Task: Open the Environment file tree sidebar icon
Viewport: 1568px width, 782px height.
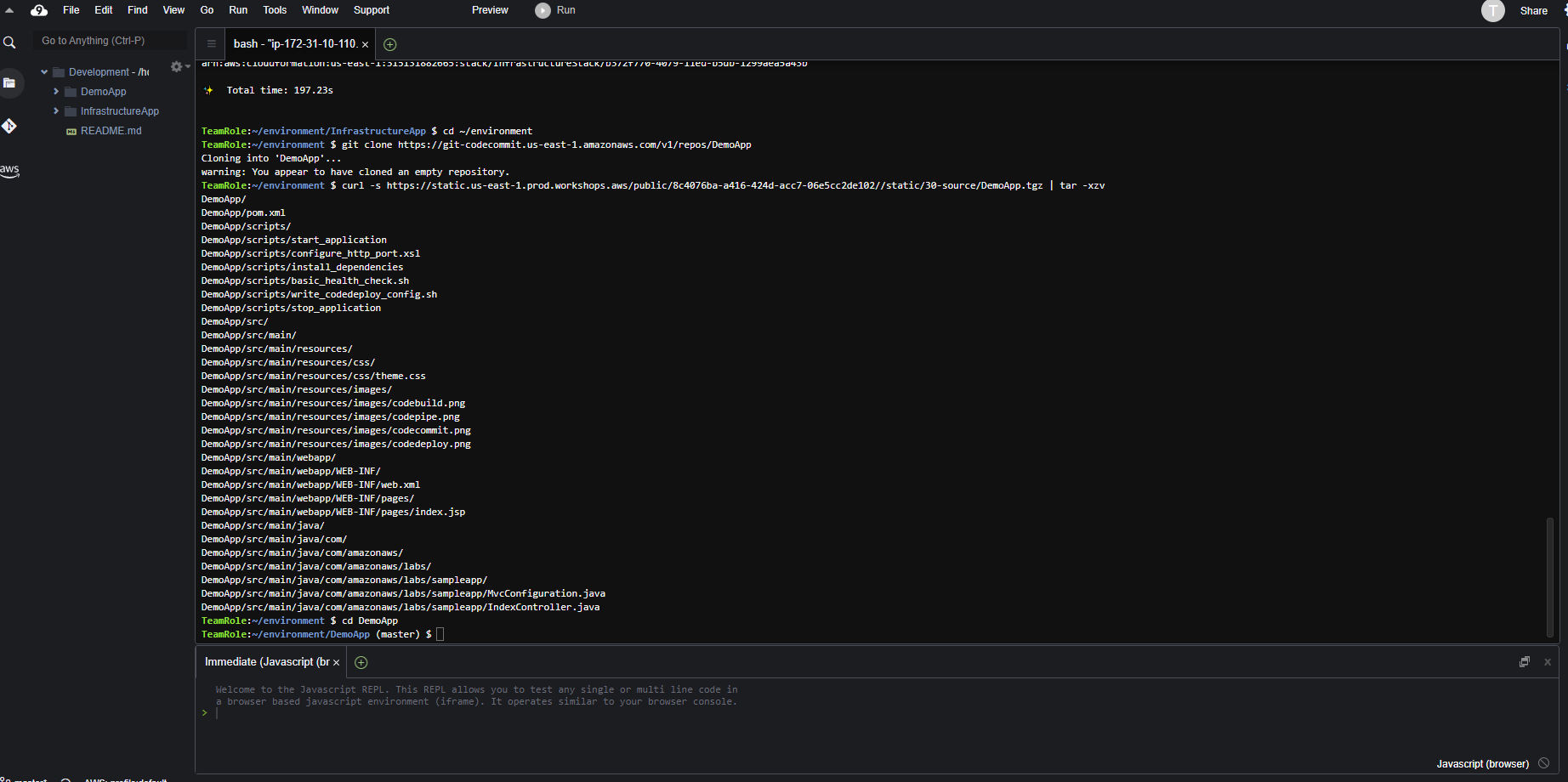Action: pyautogui.click(x=9, y=82)
